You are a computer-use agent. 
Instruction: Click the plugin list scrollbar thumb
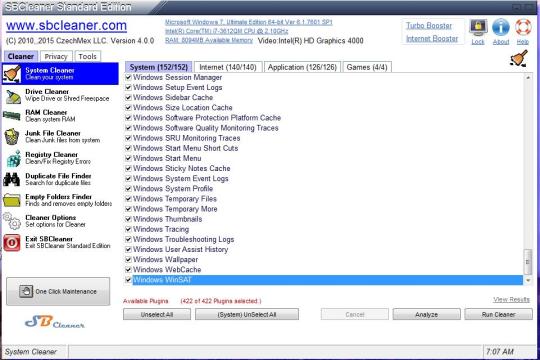(x=528, y=262)
